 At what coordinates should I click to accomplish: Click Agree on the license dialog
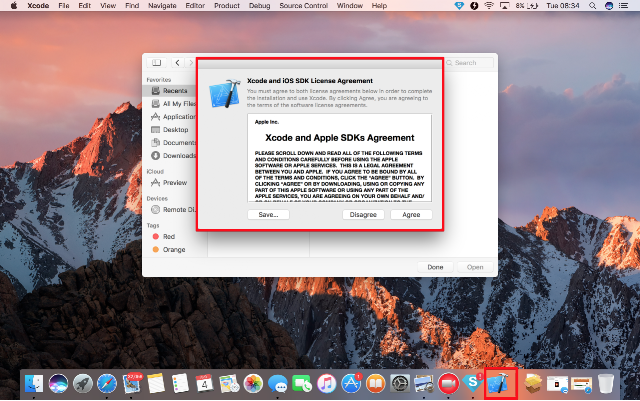[411, 215]
